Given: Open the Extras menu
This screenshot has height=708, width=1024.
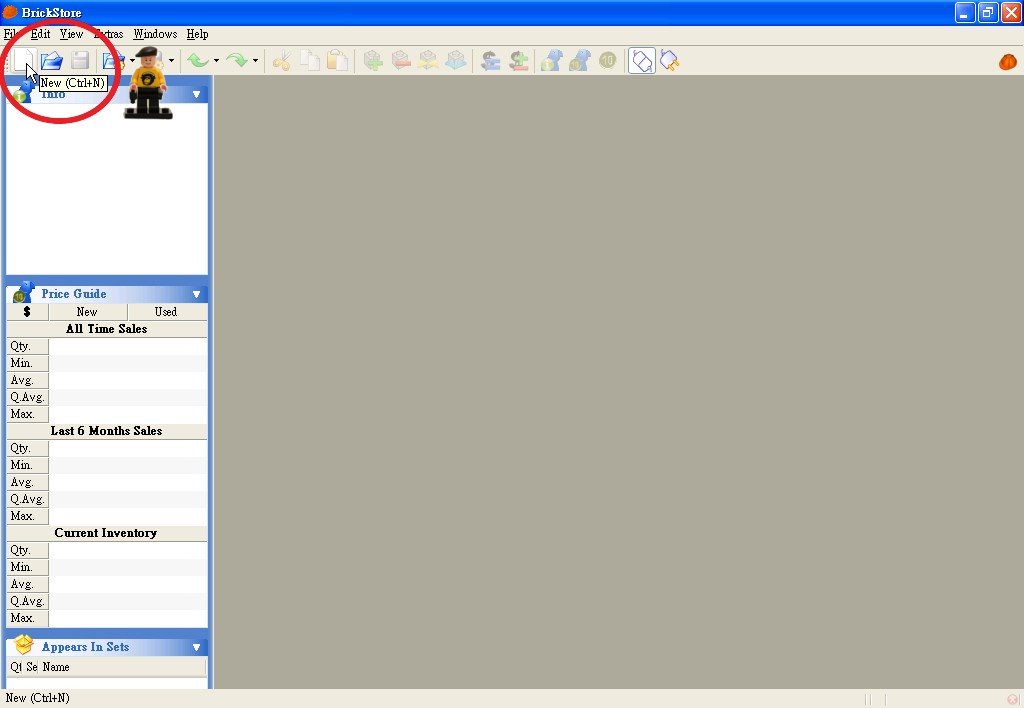Looking at the screenshot, I should click(108, 34).
